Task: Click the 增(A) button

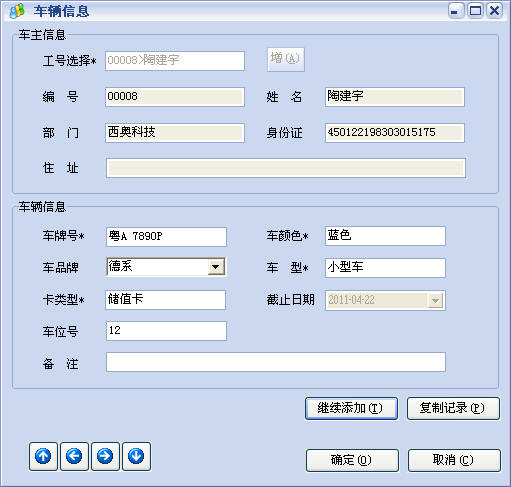Action: pos(286,59)
